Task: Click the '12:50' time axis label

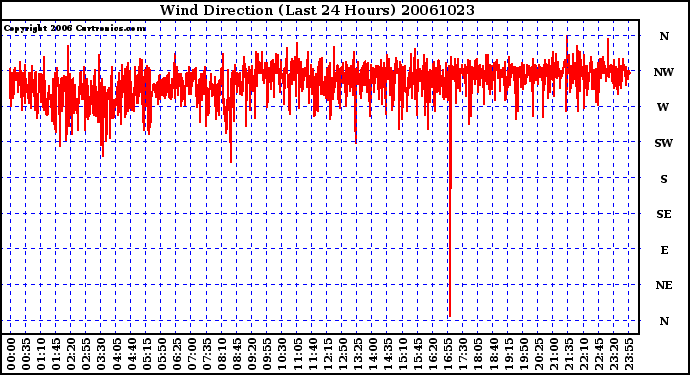Action: [342, 354]
